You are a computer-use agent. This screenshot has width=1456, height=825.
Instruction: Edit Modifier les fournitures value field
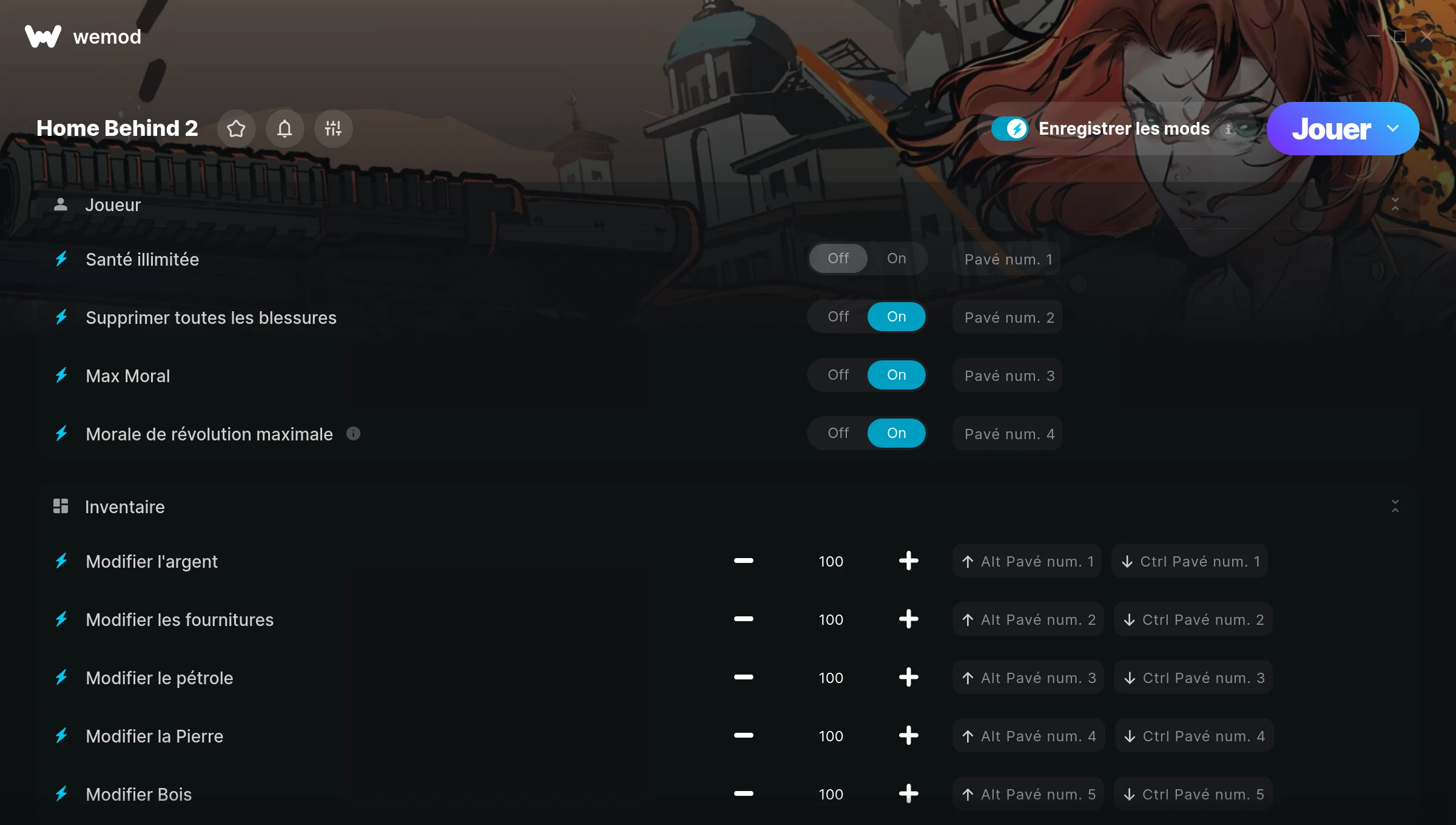pos(831,619)
